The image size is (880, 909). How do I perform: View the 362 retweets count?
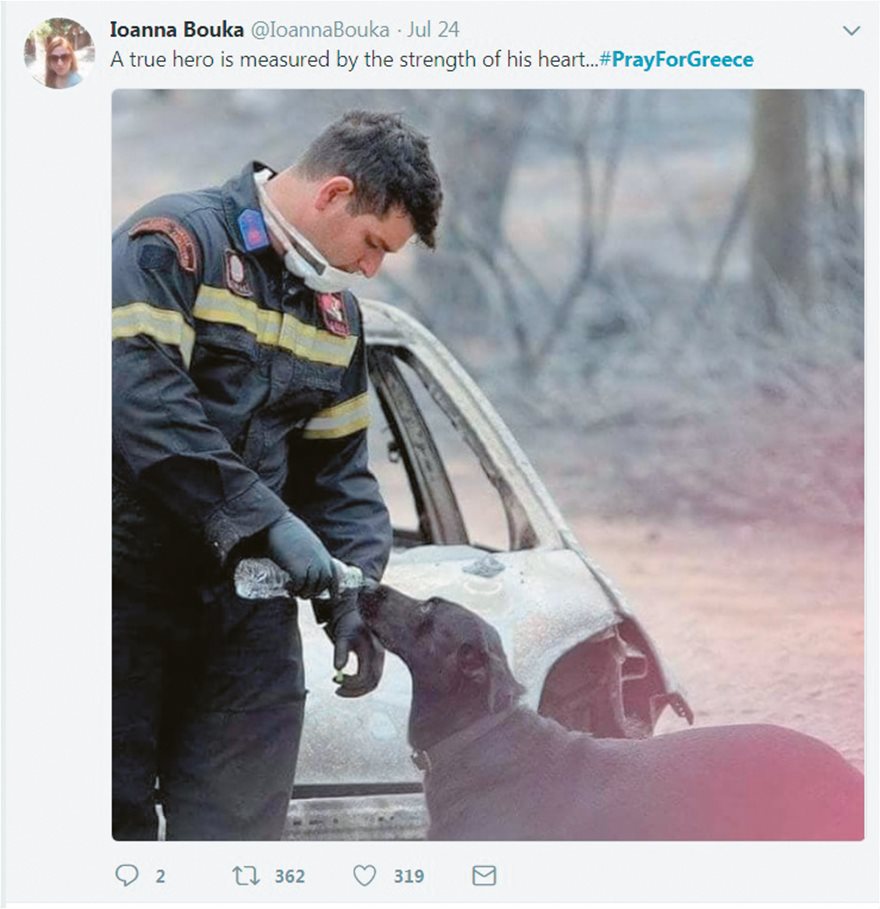pos(290,876)
